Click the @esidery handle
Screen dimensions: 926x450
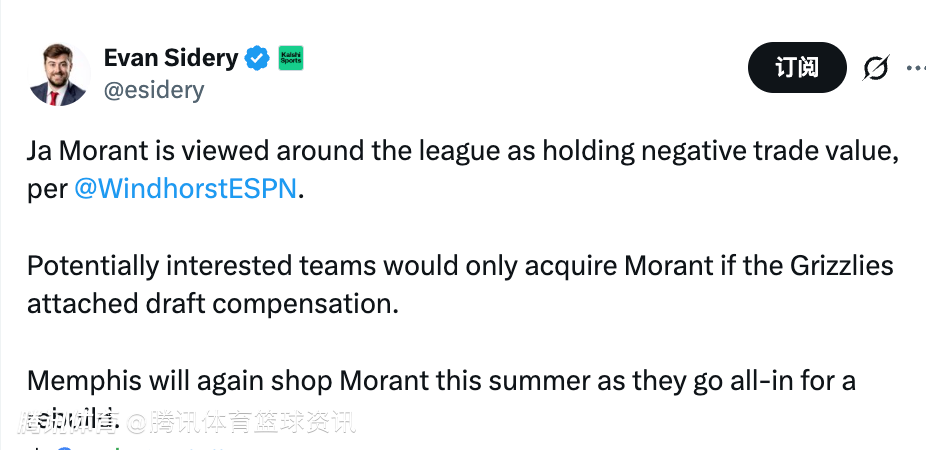click(154, 90)
